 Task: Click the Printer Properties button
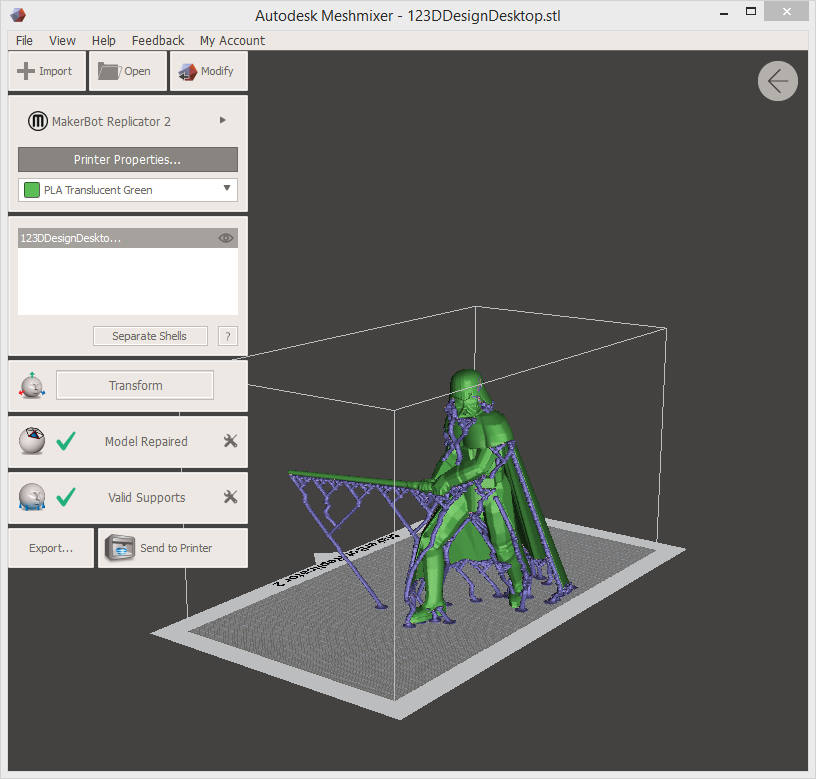127,160
